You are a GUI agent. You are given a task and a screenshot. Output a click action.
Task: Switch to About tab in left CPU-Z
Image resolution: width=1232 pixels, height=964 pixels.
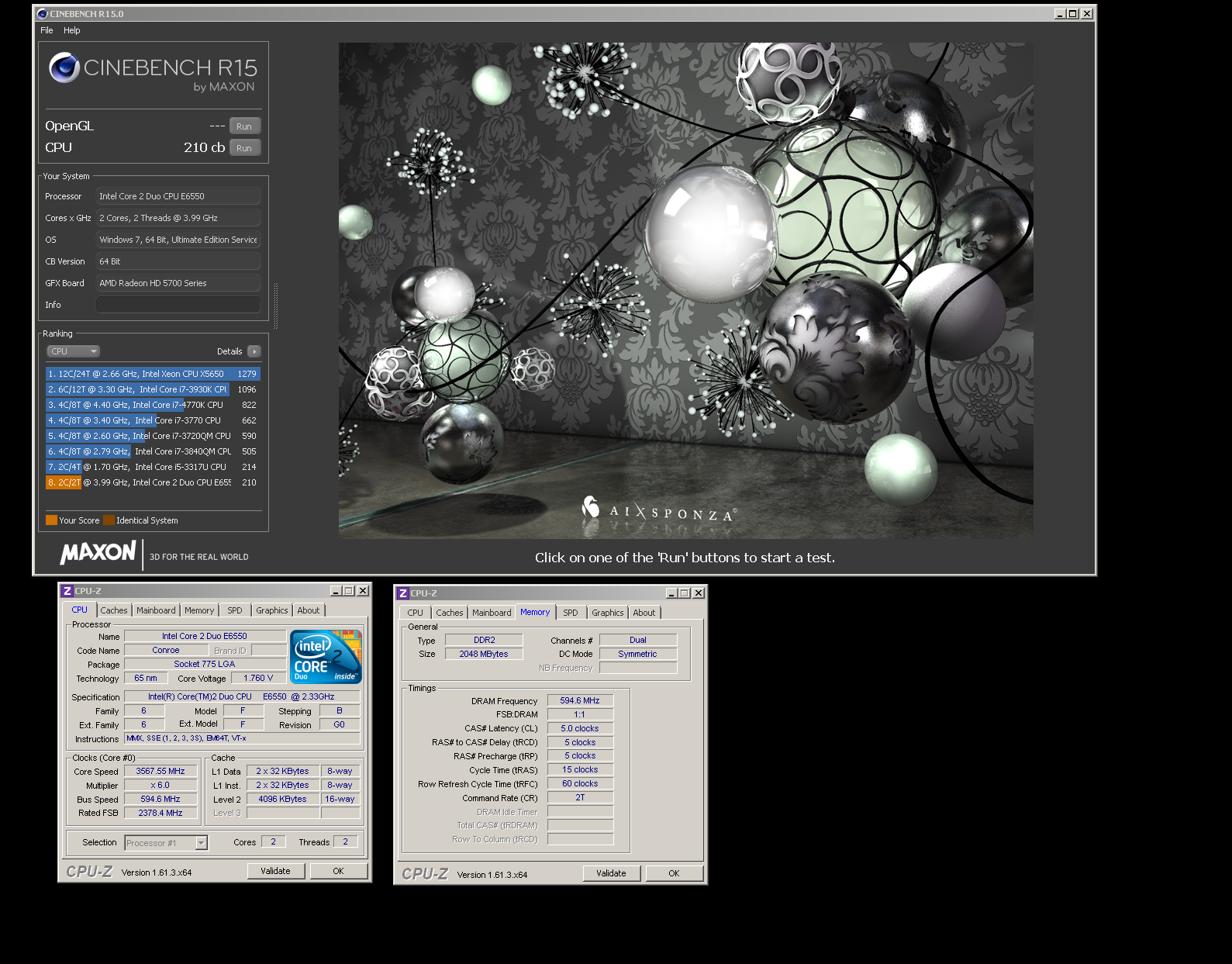click(309, 610)
